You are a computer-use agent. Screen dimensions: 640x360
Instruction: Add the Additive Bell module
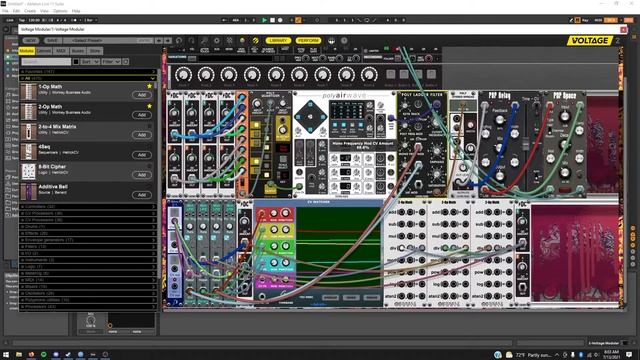141,195
